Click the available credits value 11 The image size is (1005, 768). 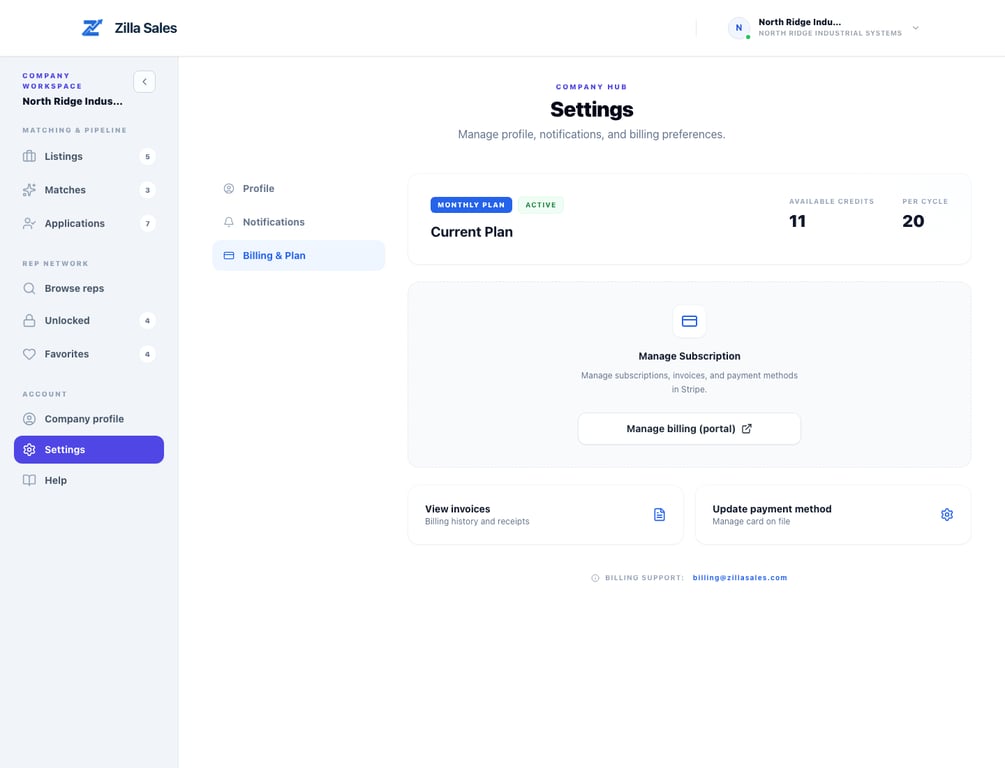click(797, 221)
